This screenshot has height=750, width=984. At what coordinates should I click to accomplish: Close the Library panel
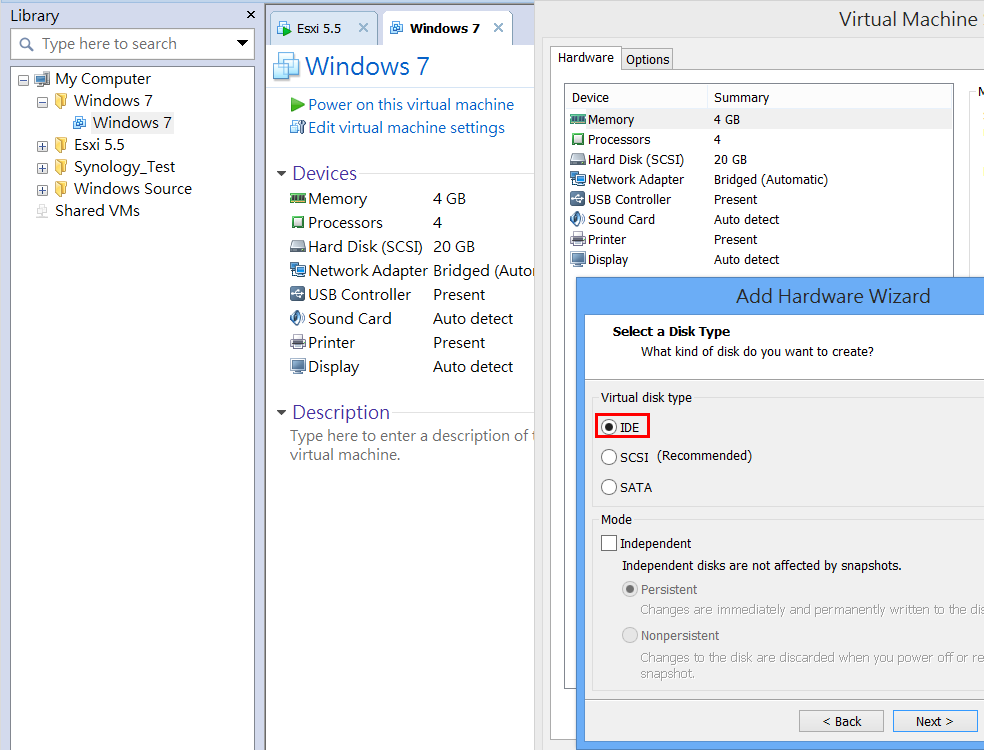pyautogui.click(x=251, y=14)
